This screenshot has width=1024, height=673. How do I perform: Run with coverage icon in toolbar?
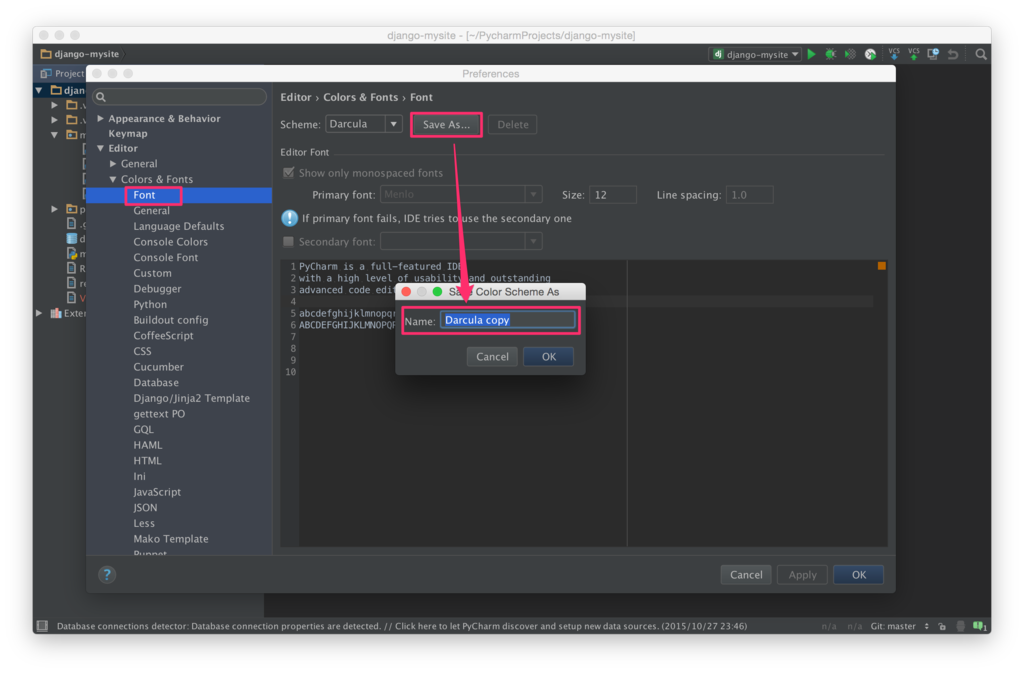850,54
